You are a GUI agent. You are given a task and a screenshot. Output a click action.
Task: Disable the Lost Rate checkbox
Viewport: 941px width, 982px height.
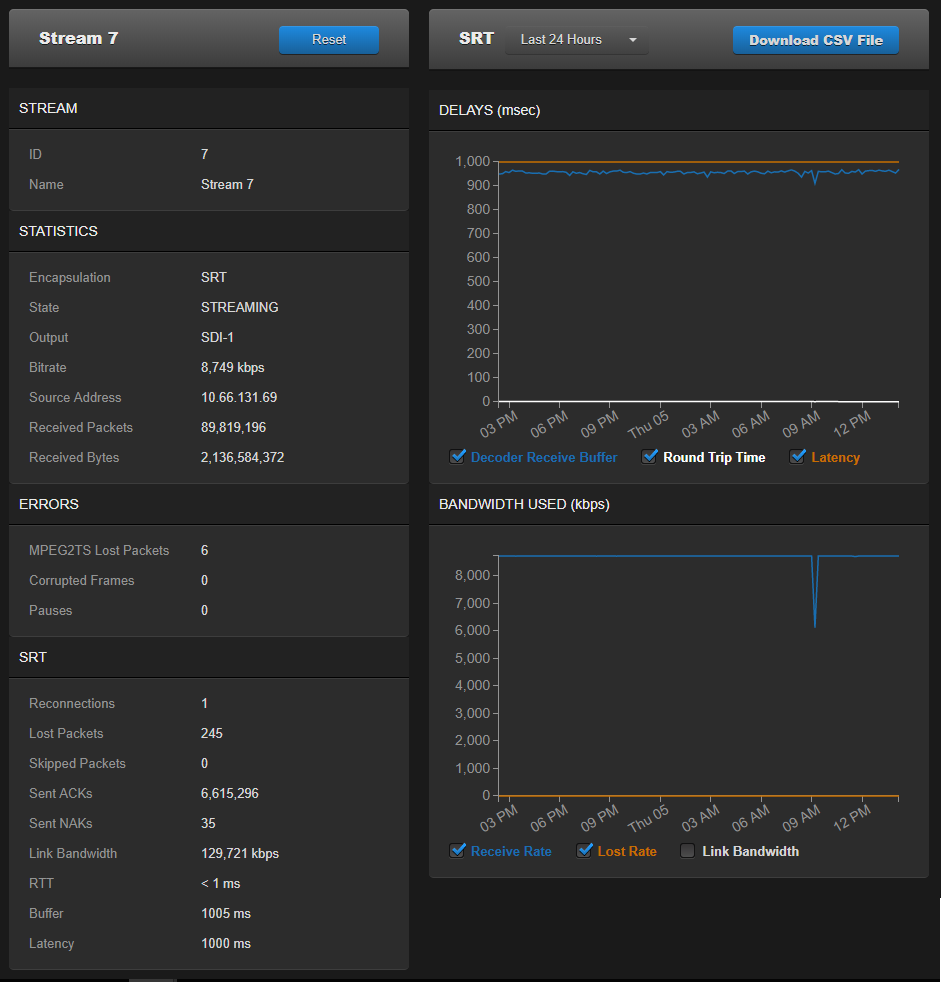click(x=585, y=851)
